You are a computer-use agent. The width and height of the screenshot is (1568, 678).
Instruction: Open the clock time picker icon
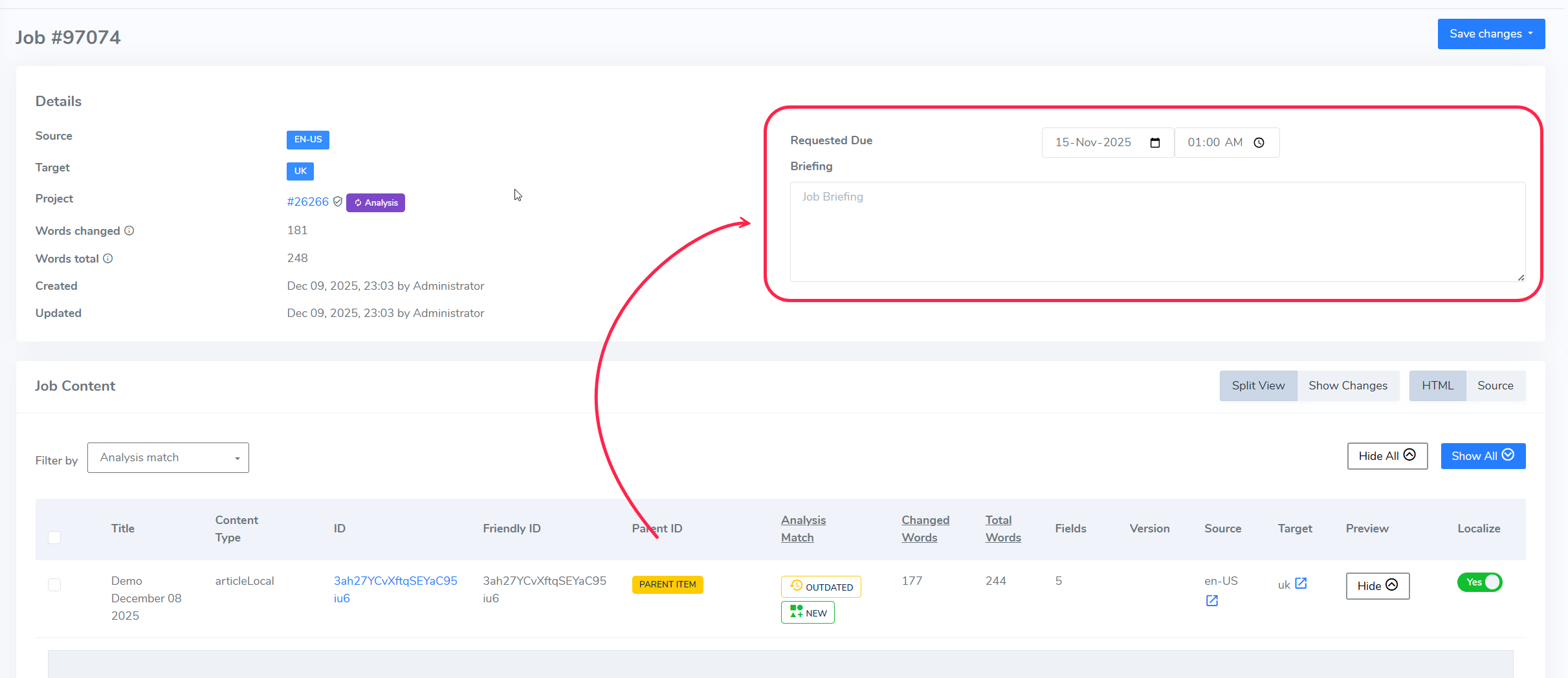pos(1259,142)
